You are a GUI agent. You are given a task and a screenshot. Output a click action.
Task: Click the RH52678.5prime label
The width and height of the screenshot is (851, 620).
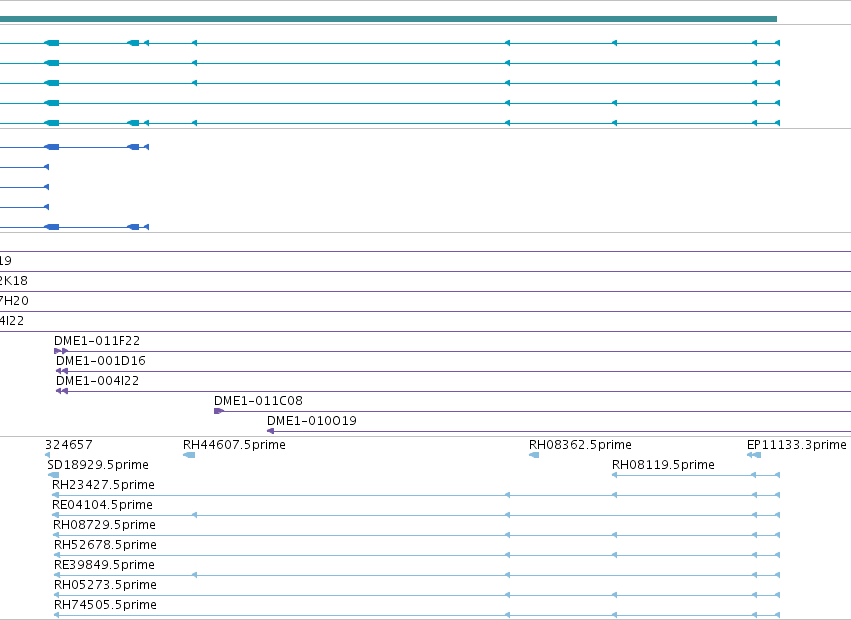pos(105,545)
